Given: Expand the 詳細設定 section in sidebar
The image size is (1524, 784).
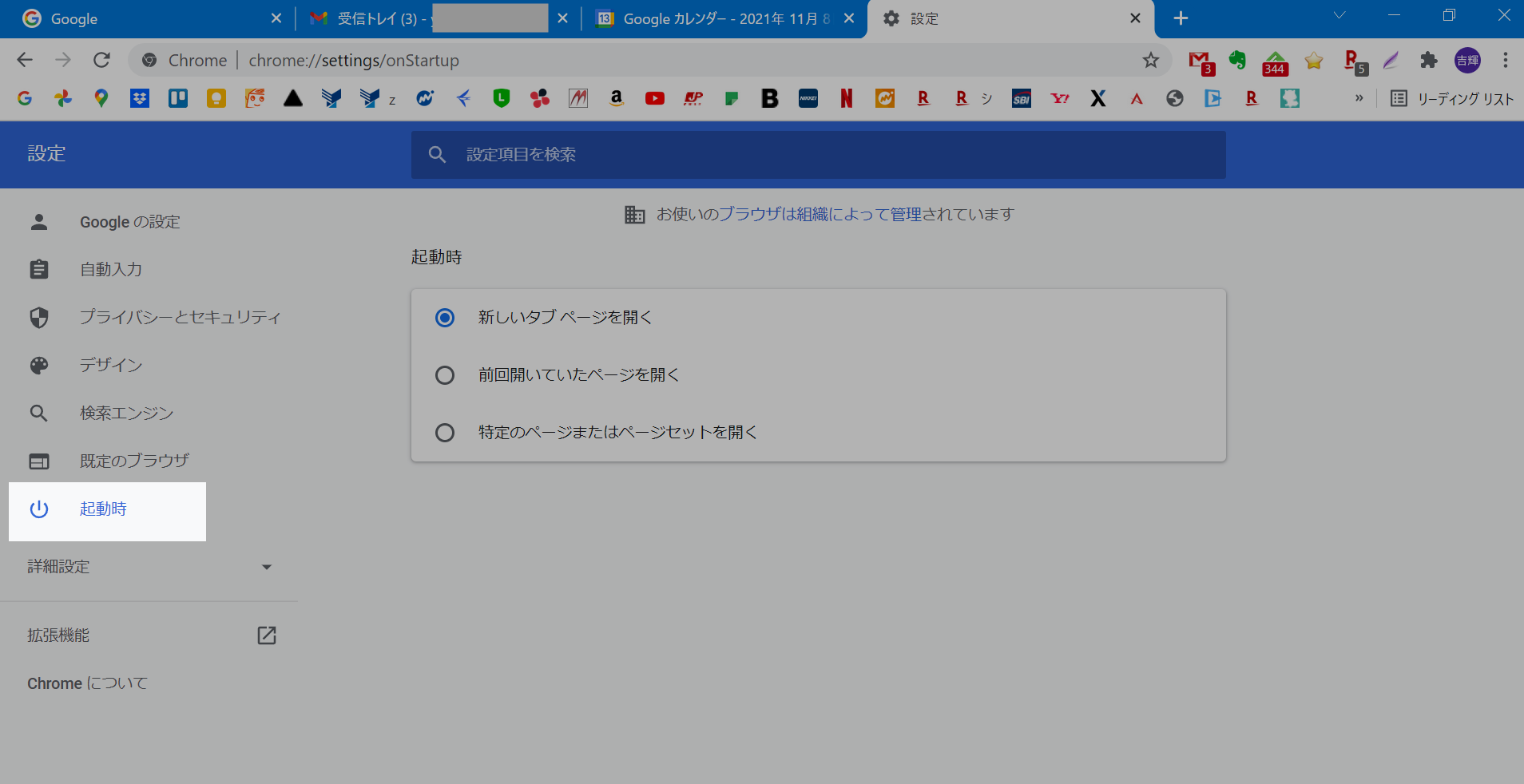Looking at the screenshot, I should (x=149, y=567).
